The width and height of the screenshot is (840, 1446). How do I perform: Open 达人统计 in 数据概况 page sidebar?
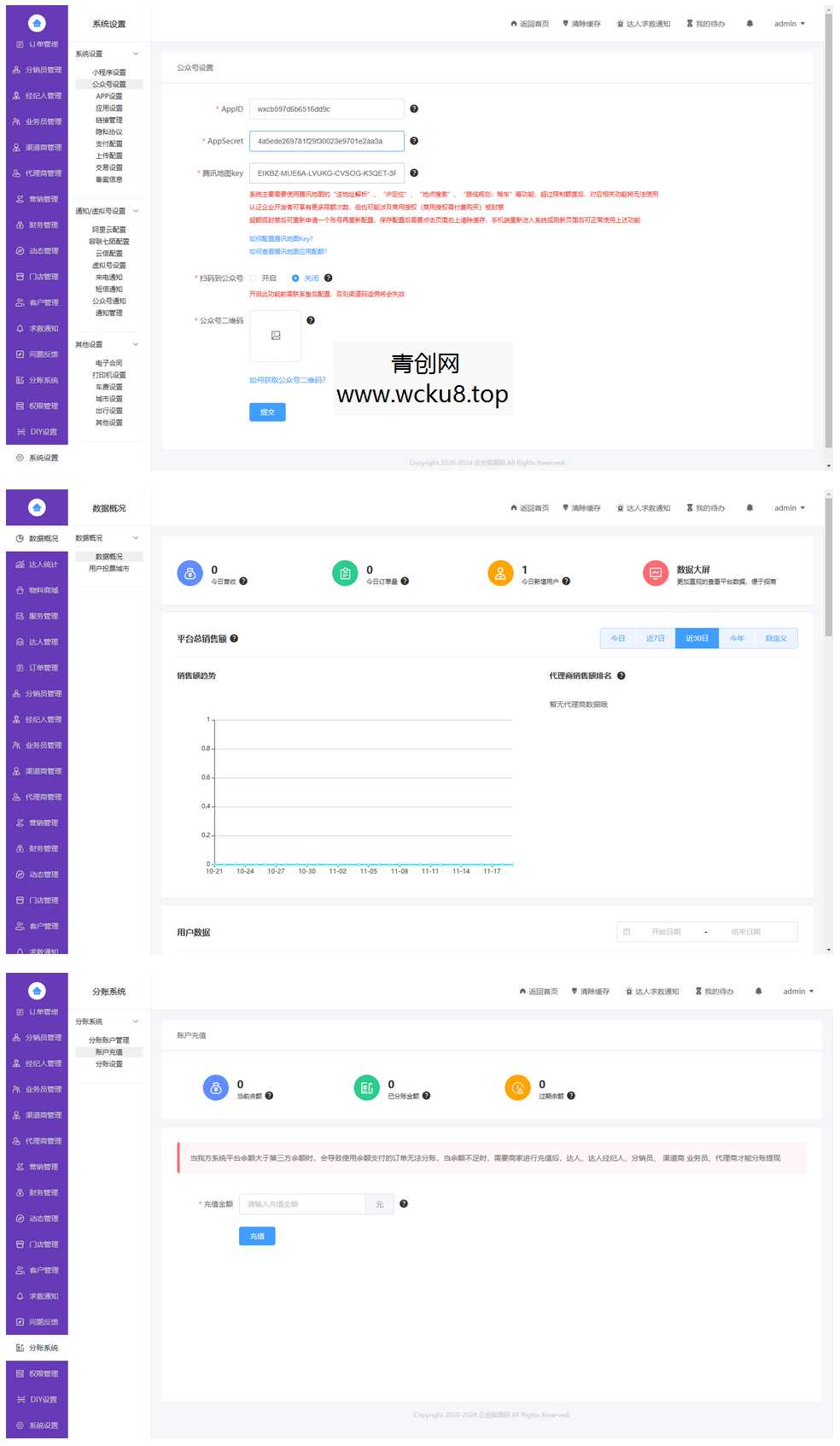(37, 565)
